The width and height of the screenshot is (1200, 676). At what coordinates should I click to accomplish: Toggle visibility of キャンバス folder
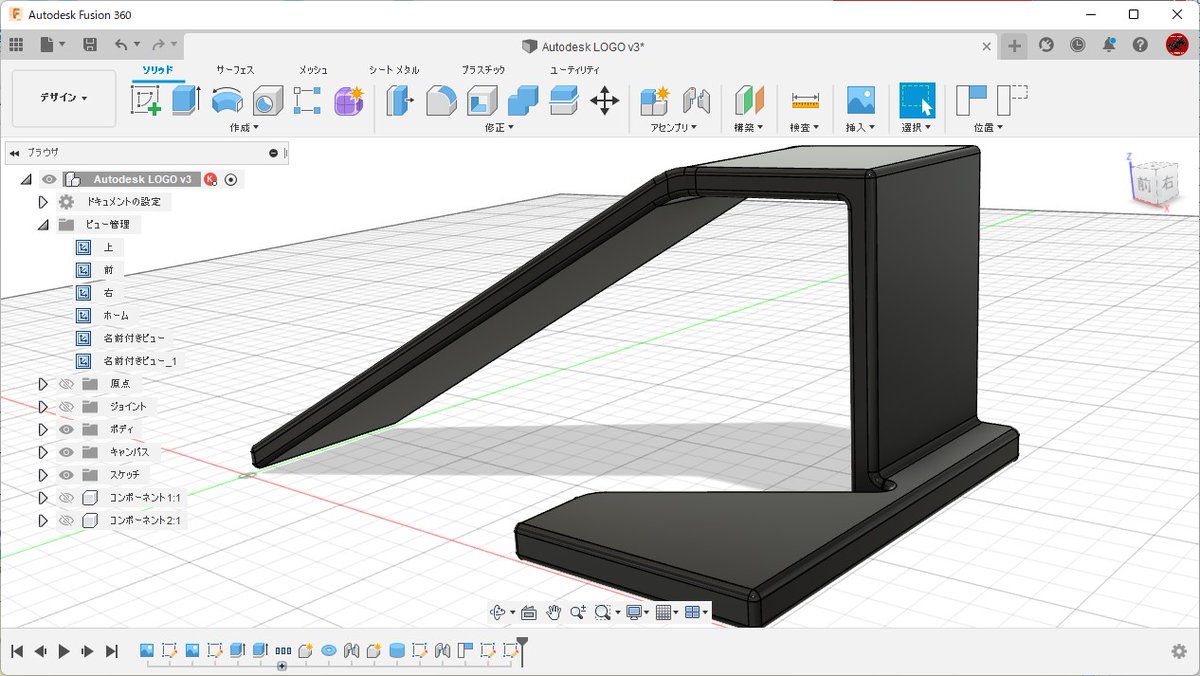point(67,452)
